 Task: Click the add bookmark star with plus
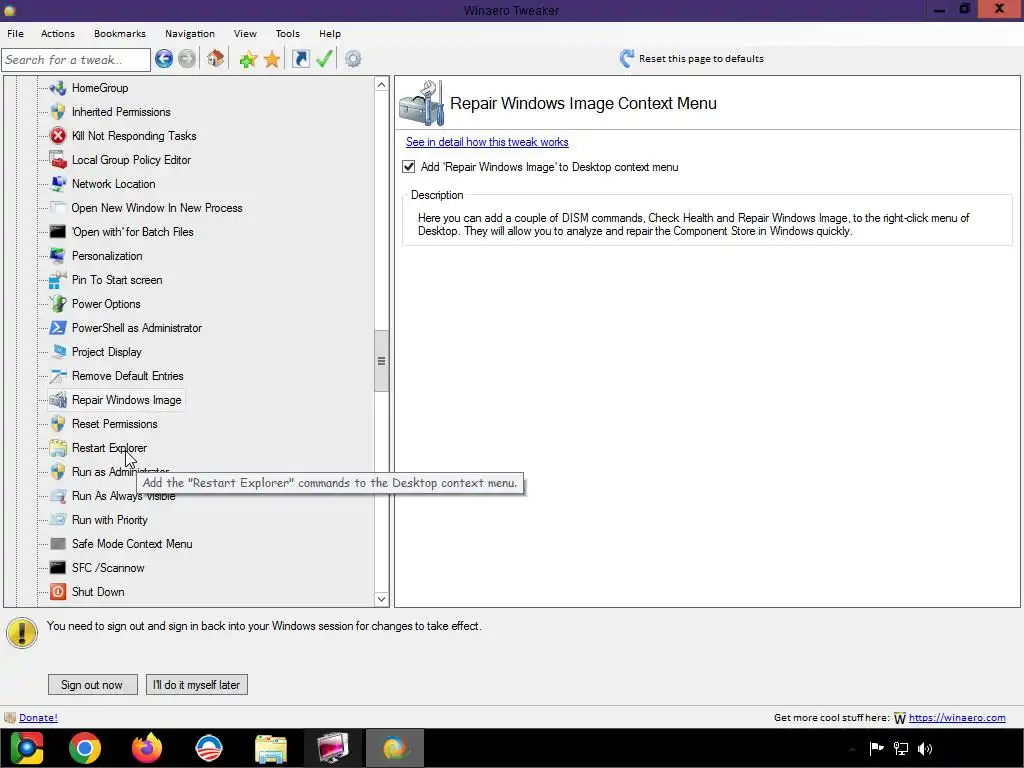pyautogui.click(x=248, y=59)
